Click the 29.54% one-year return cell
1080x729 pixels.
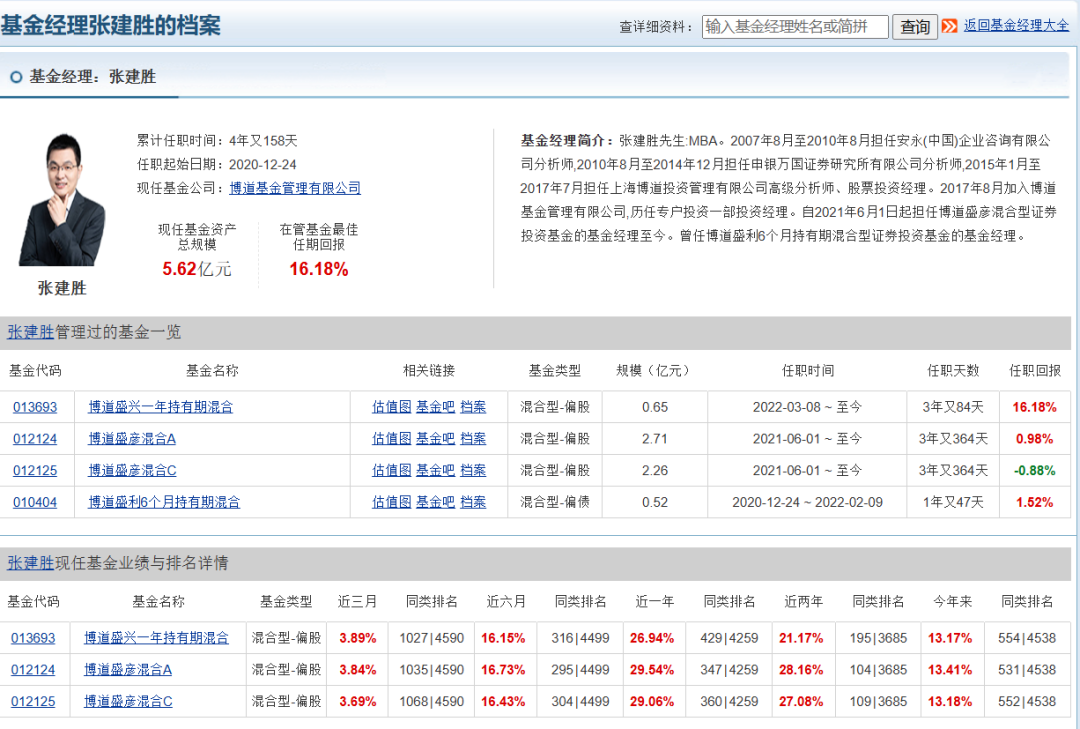coord(652,670)
